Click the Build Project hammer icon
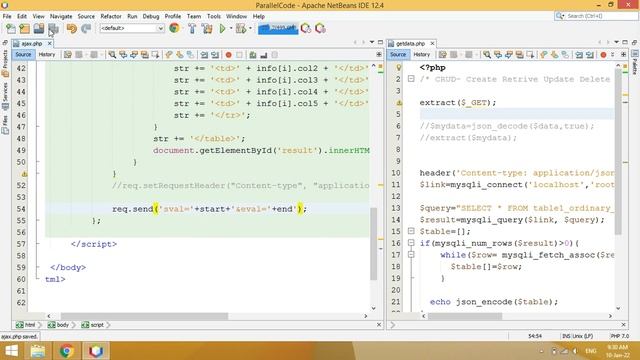This screenshot has width=640, height=360. 192,29
